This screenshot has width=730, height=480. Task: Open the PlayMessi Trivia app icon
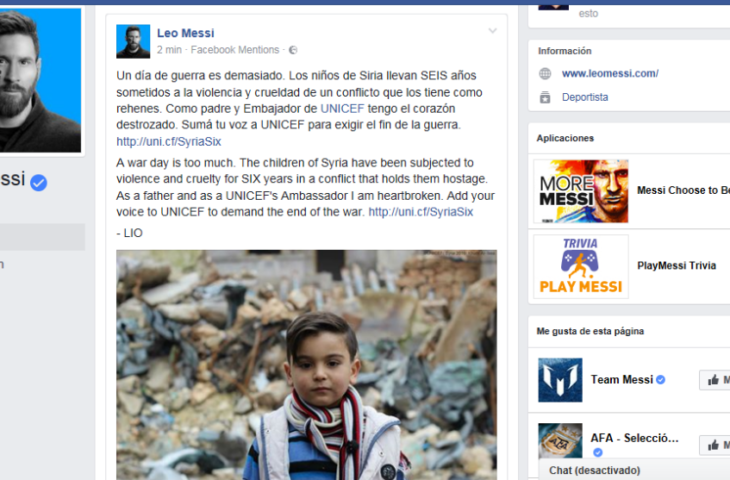tap(581, 266)
